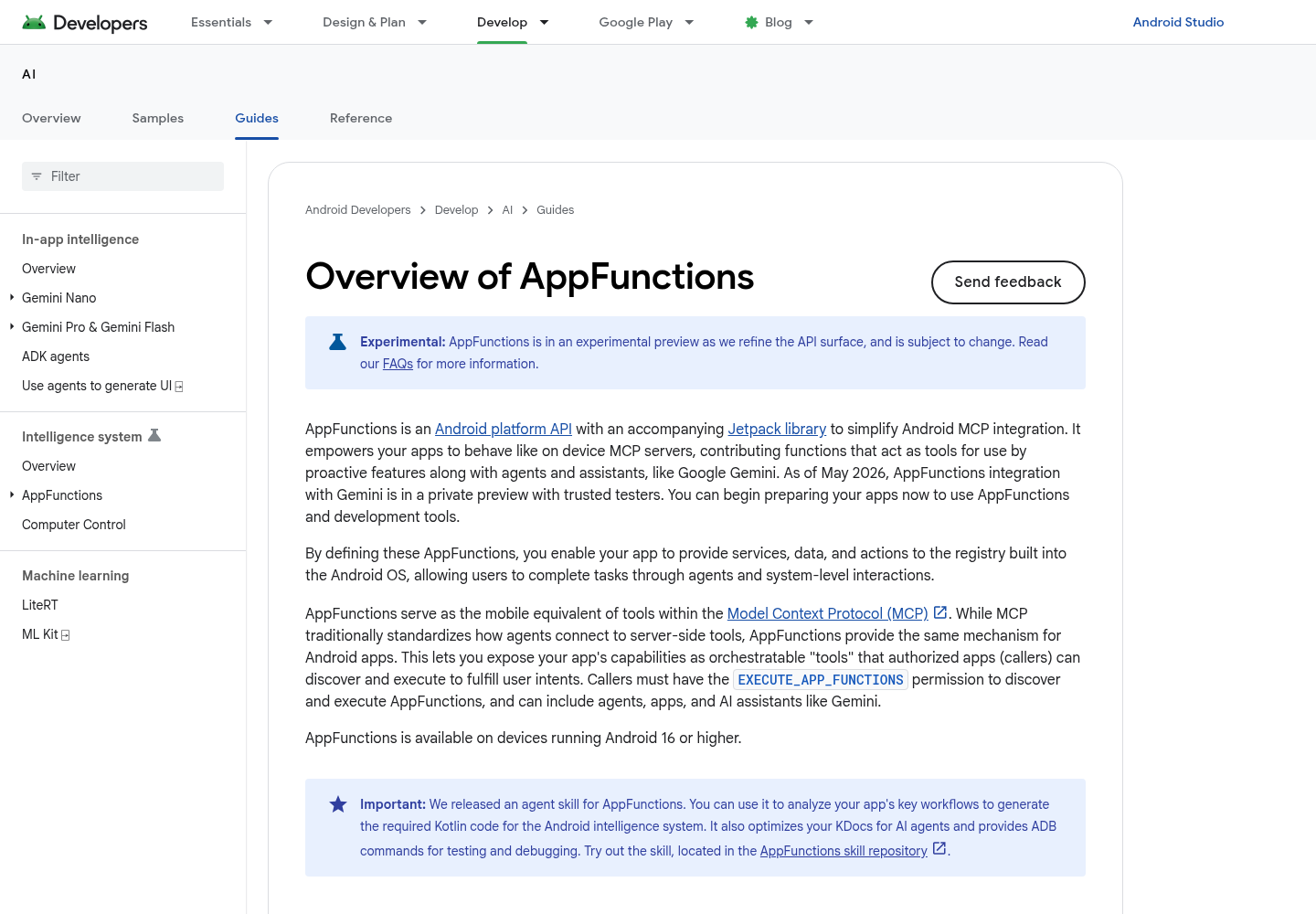Open Model Context Protocol (MCP) link
Image resolution: width=1316 pixels, height=914 pixels.
click(827, 613)
